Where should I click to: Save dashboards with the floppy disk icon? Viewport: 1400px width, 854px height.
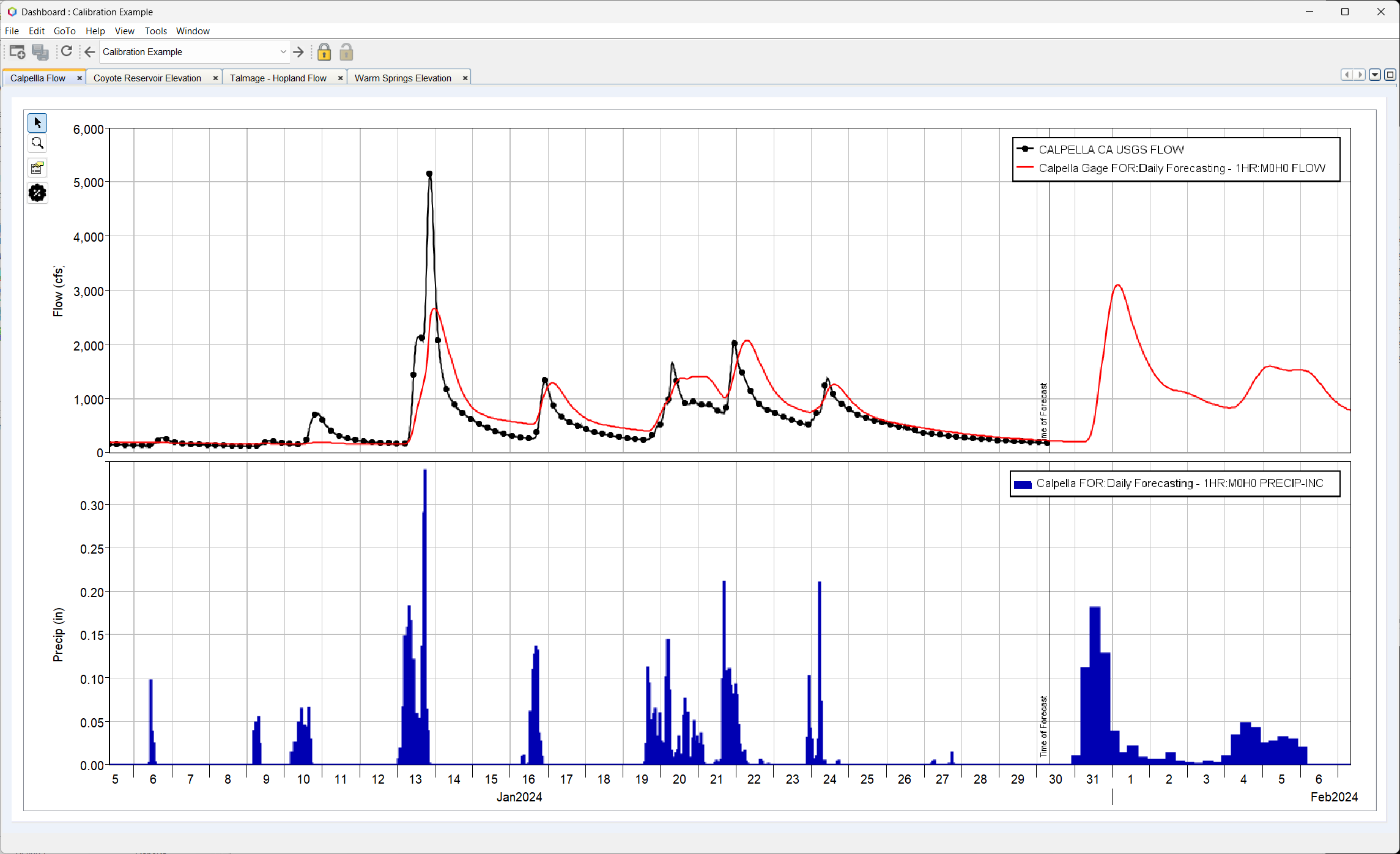point(40,51)
